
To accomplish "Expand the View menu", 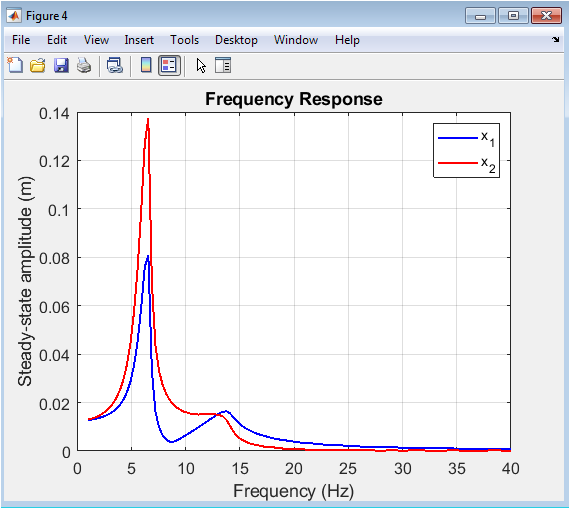I will tap(96, 40).
